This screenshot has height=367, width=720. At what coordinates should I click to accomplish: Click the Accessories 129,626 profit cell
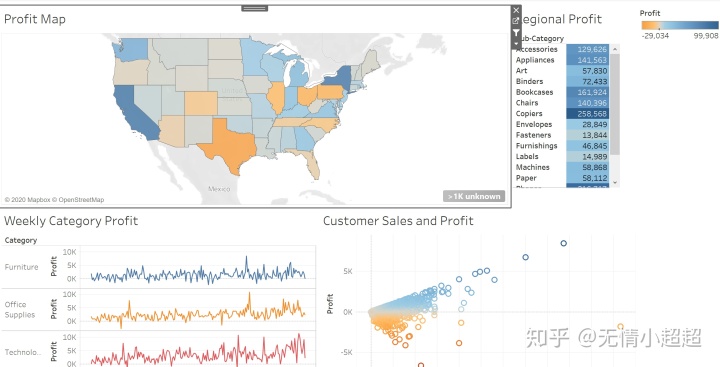(588, 49)
